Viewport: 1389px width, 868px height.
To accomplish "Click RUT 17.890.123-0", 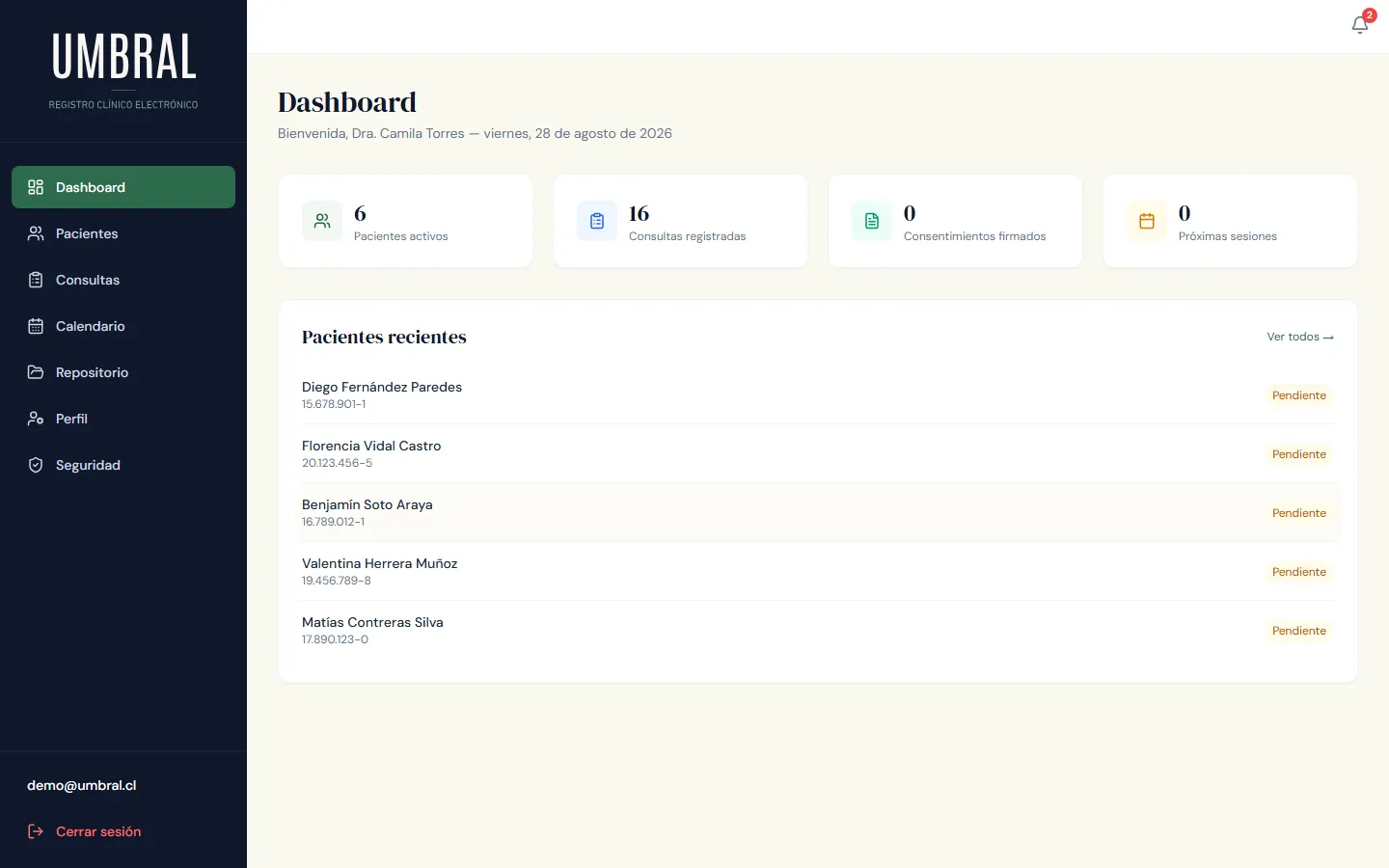I will point(335,639).
